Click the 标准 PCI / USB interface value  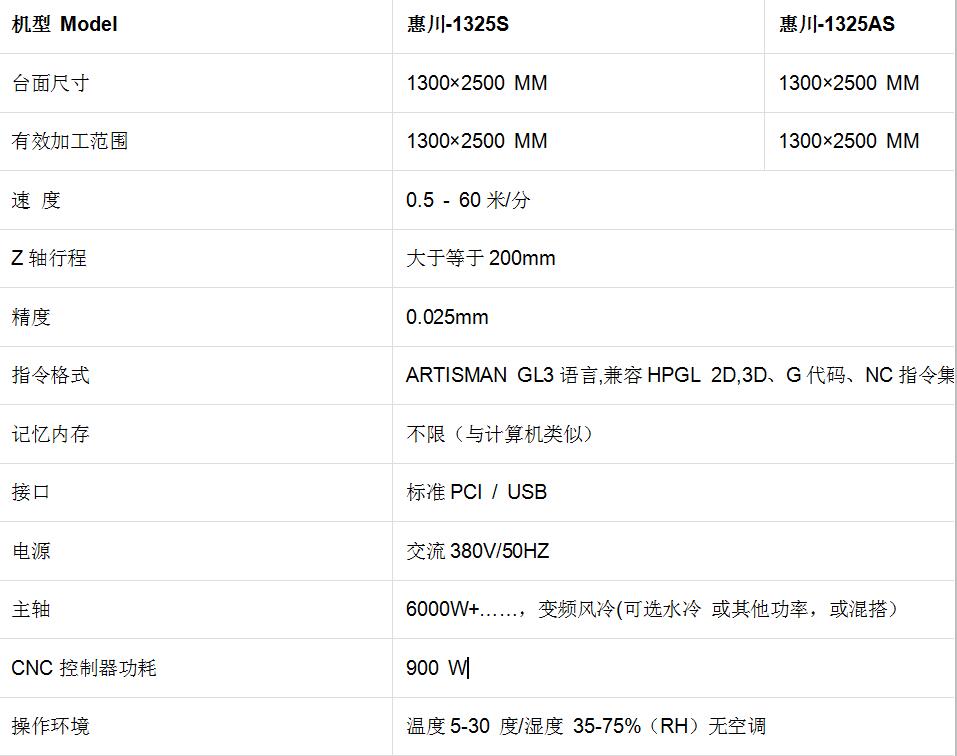pyautogui.click(x=476, y=492)
